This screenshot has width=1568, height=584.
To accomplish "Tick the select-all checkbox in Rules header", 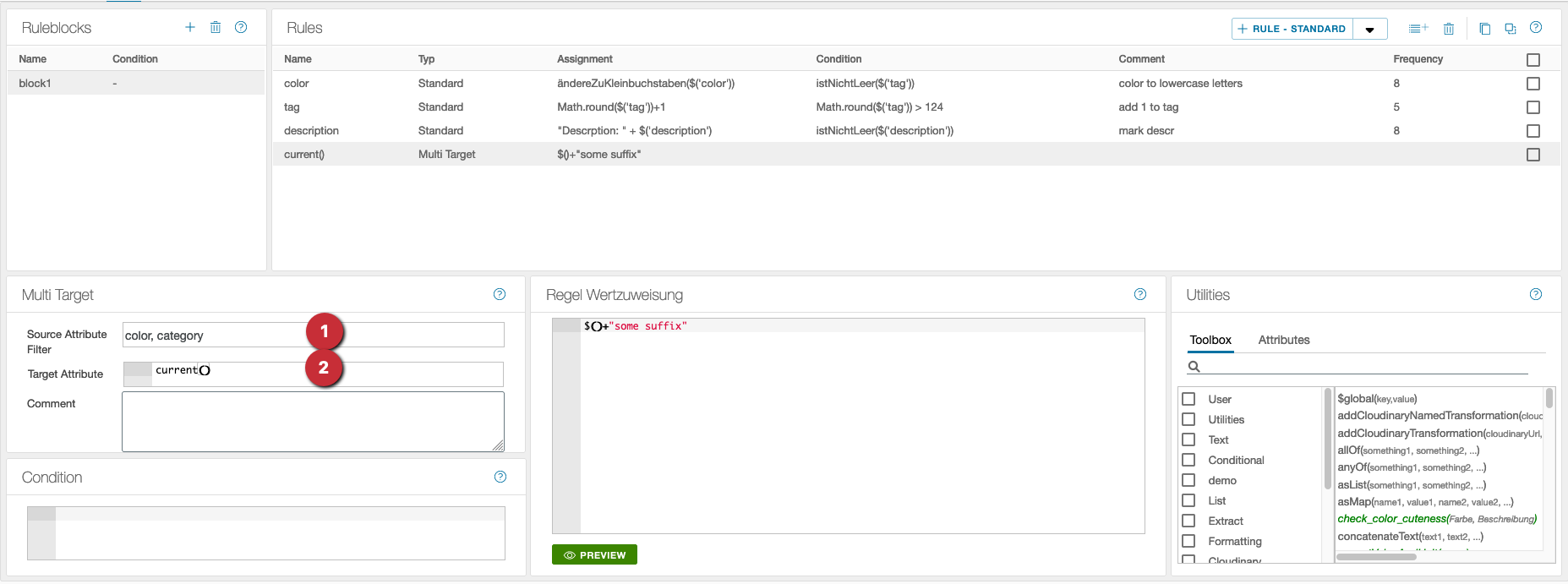I will (x=1533, y=60).
